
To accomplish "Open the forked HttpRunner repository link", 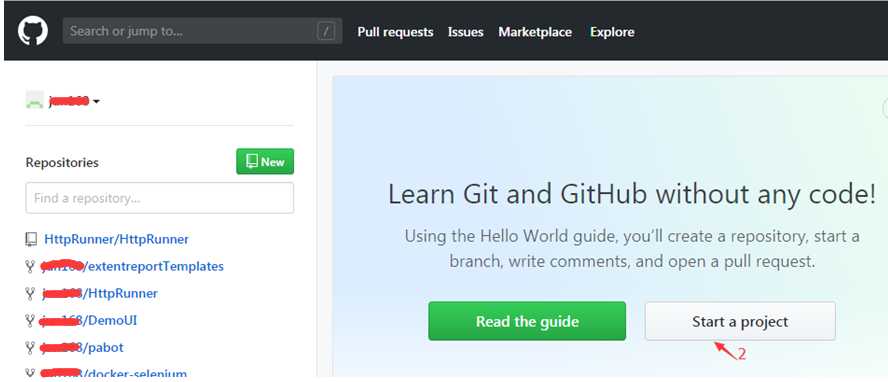I will 100,294.
